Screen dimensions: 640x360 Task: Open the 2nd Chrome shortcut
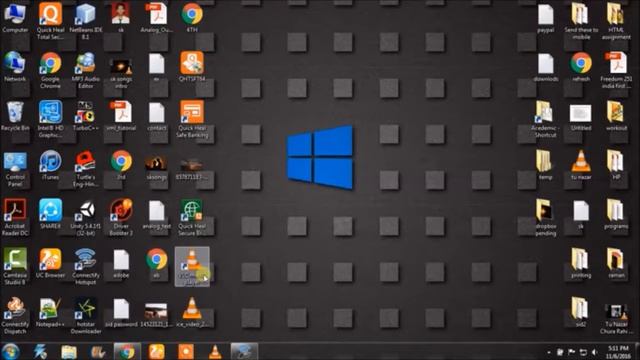pos(121,165)
